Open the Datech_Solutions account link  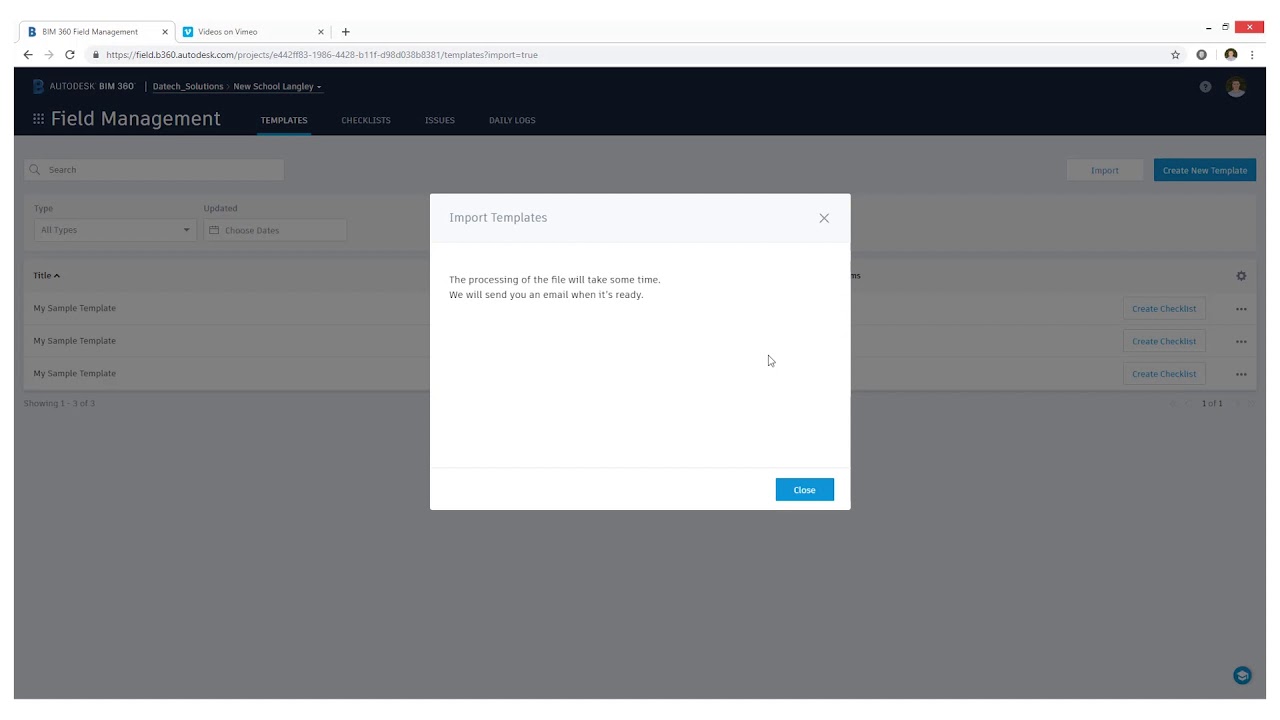coord(188,87)
